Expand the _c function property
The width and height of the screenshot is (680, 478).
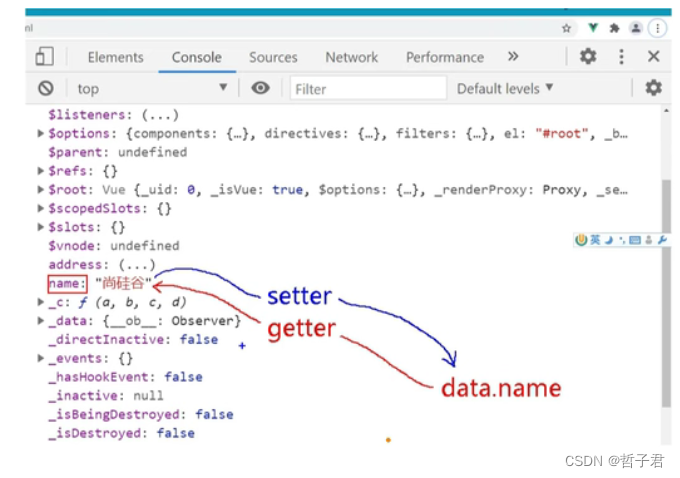tap(40, 302)
